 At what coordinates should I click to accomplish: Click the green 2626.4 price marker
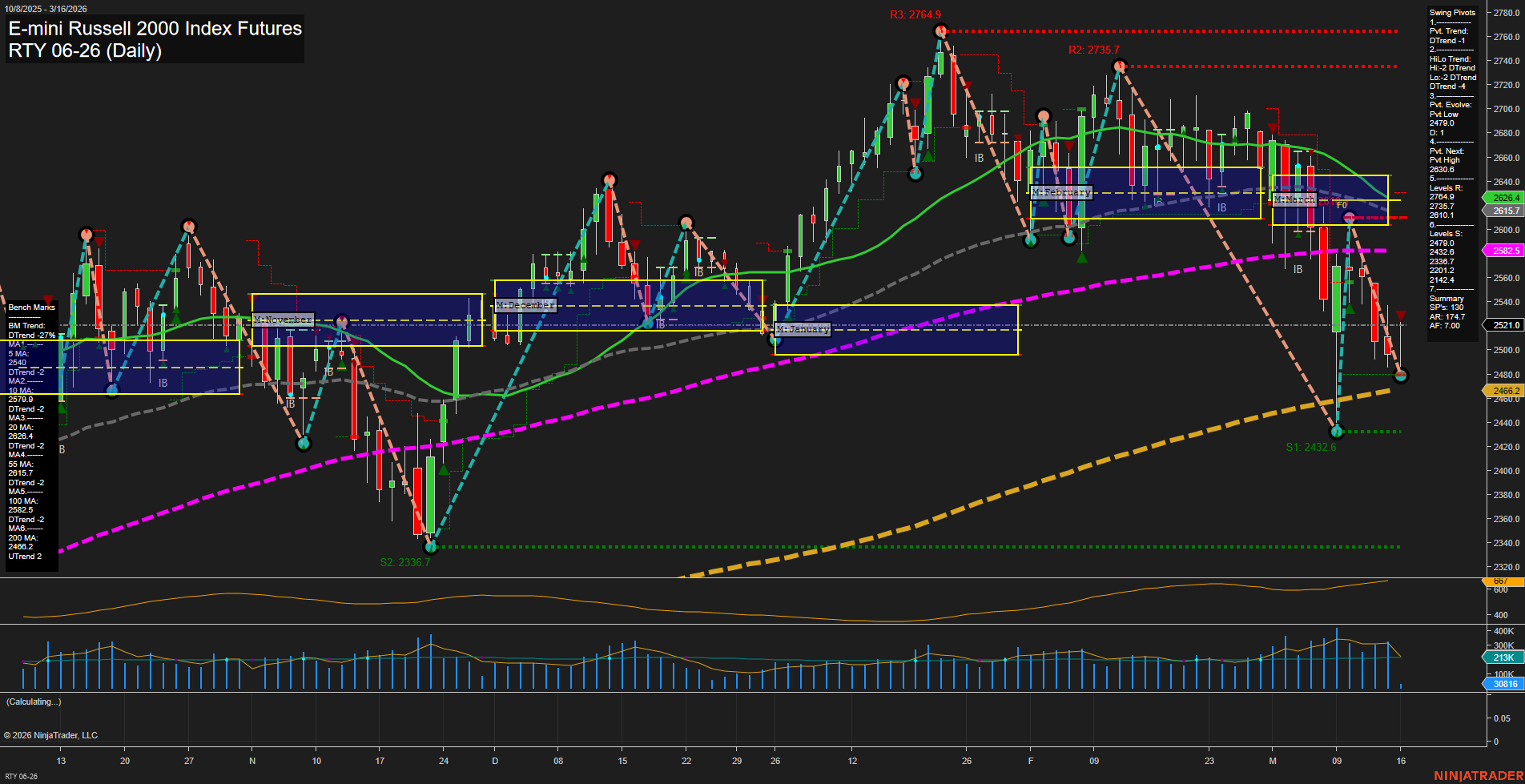click(x=1505, y=198)
